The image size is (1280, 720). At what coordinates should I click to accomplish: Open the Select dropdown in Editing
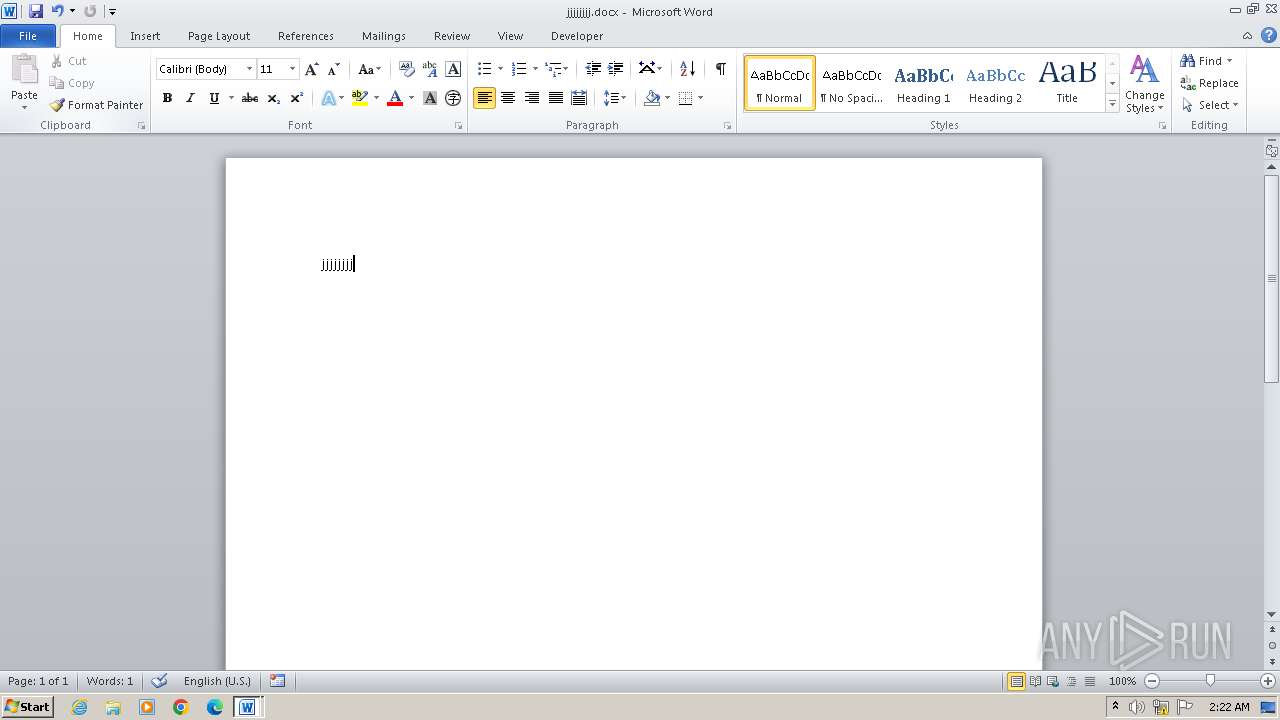tap(1210, 105)
